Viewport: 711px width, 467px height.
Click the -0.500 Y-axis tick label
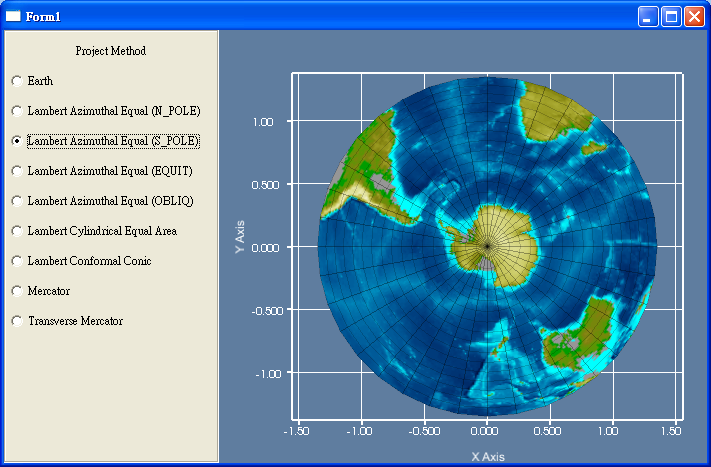pyautogui.click(x=268, y=311)
